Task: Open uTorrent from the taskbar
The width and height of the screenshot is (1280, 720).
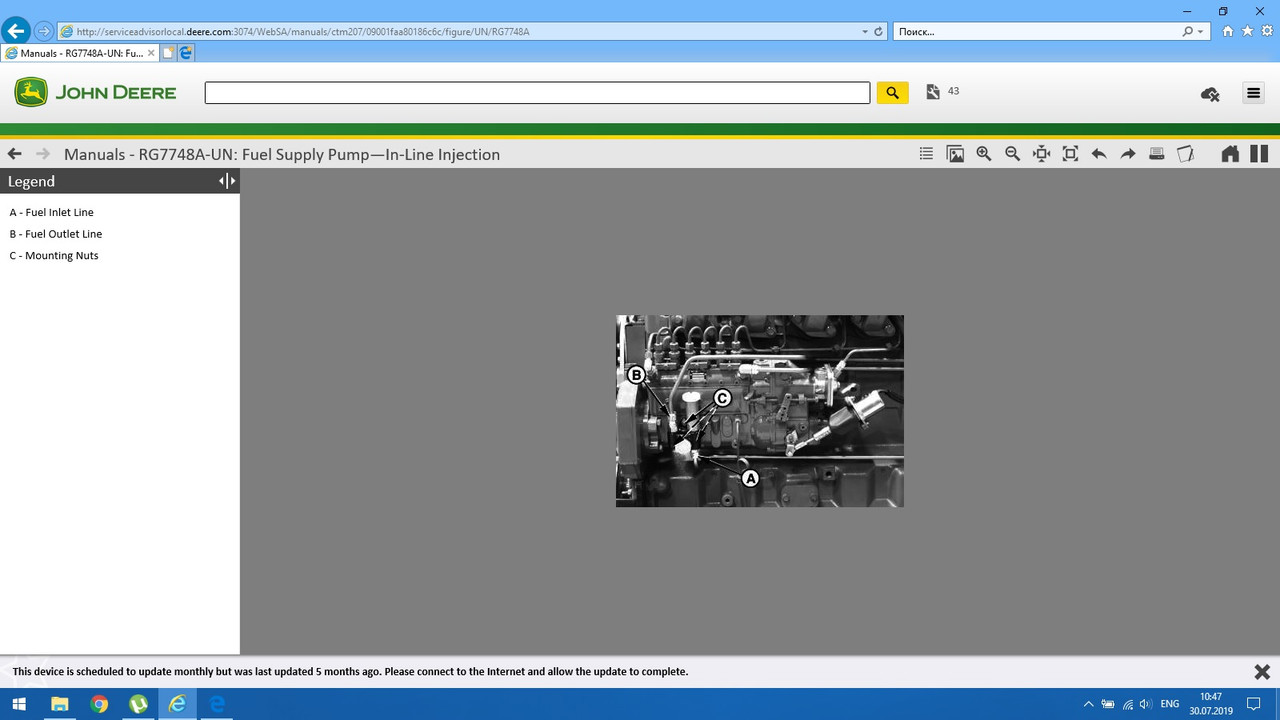Action: pyautogui.click(x=138, y=704)
